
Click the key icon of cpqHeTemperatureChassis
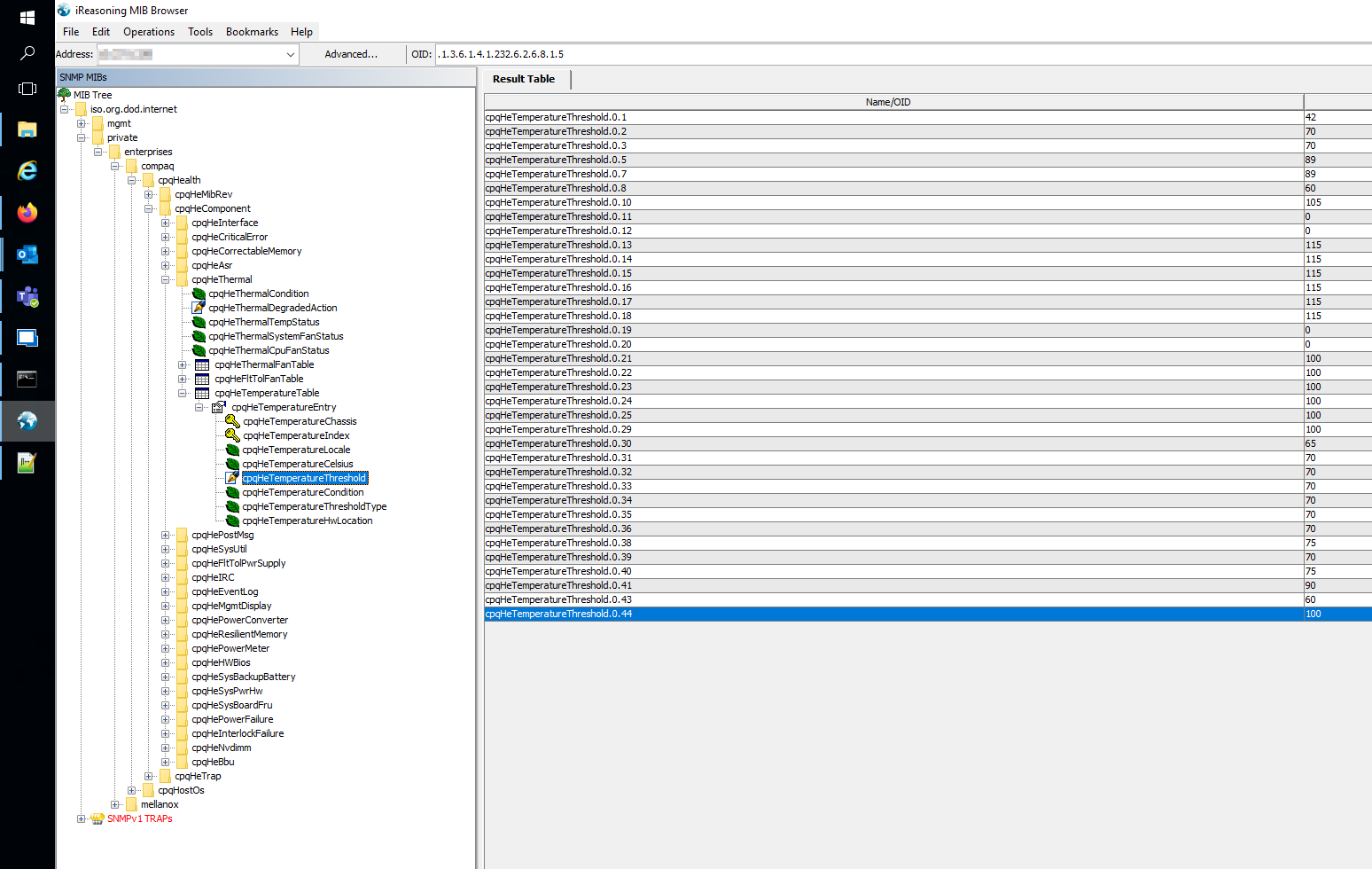coord(232,421)
